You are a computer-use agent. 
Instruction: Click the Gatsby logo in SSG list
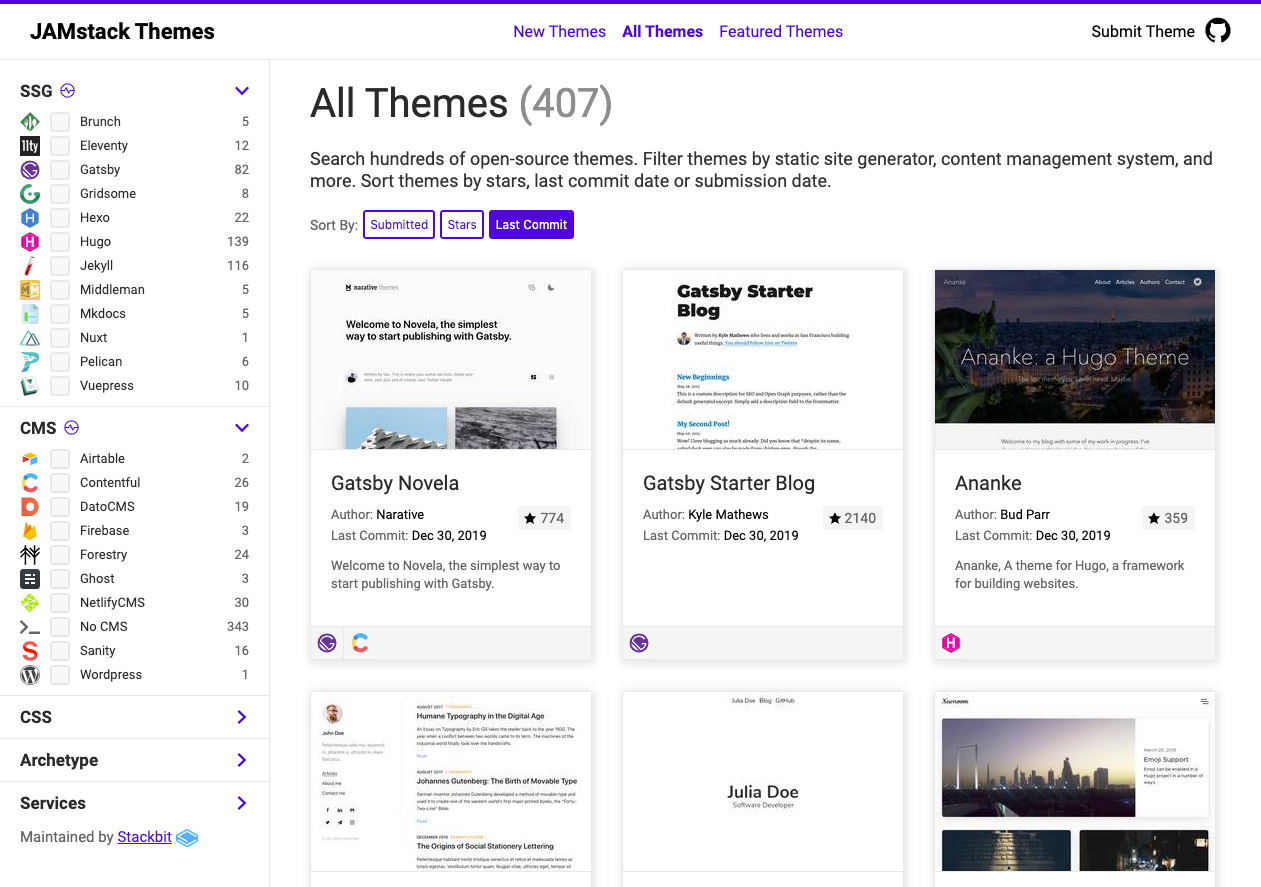(30, 170)
